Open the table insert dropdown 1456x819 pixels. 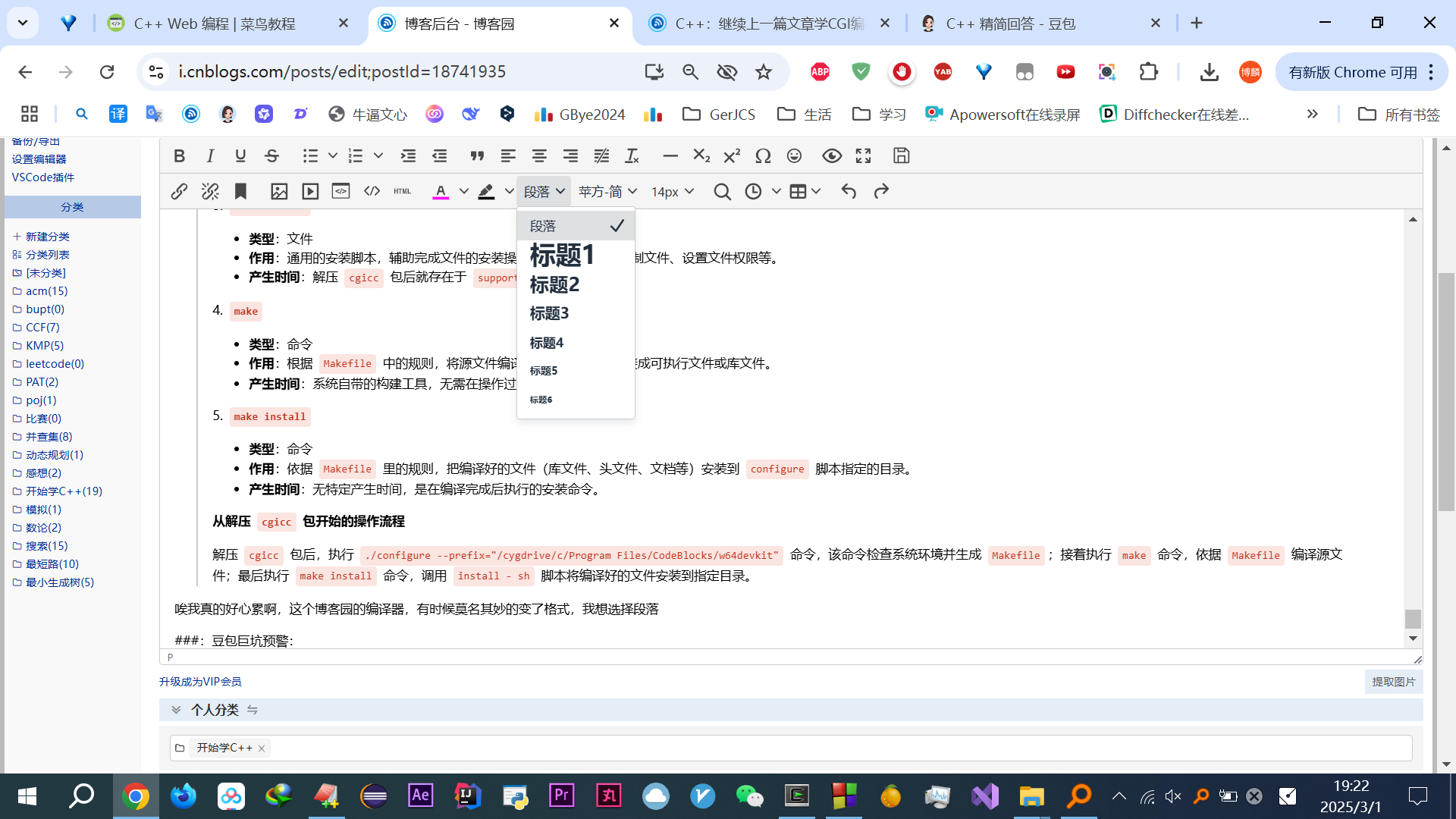tap(805, 192)
